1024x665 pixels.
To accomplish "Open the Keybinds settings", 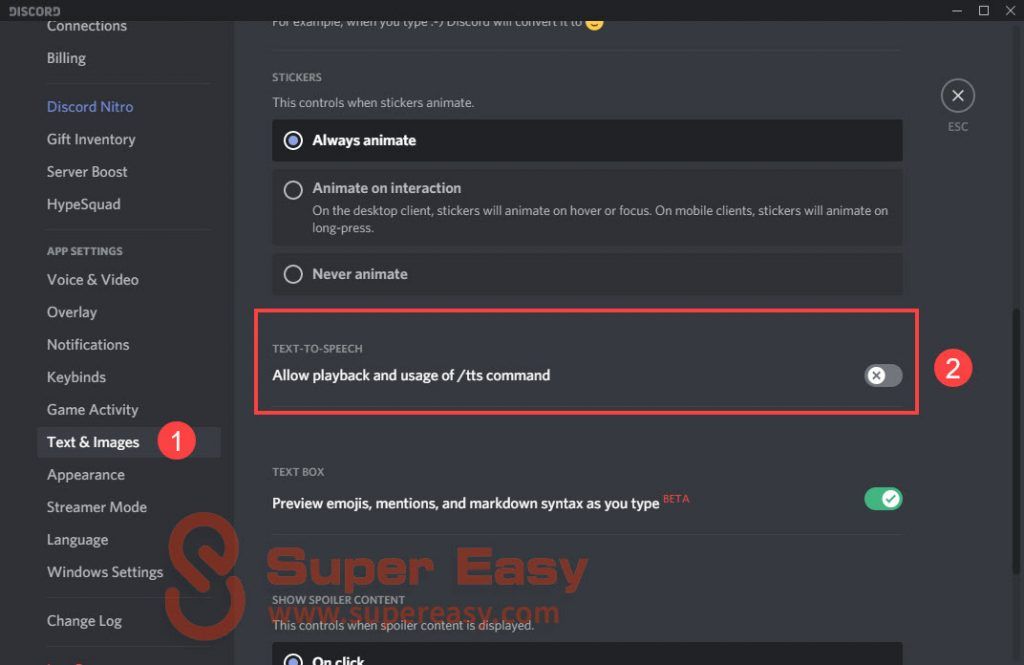I will (76, 377).
